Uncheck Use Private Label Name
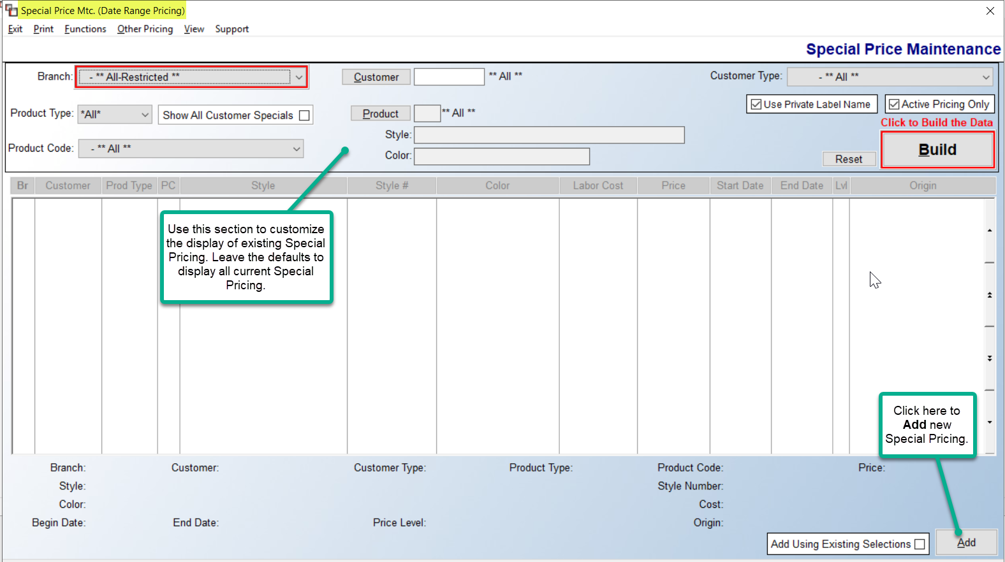This screenshot has width=1005, height=562. [x=756, y=104]
